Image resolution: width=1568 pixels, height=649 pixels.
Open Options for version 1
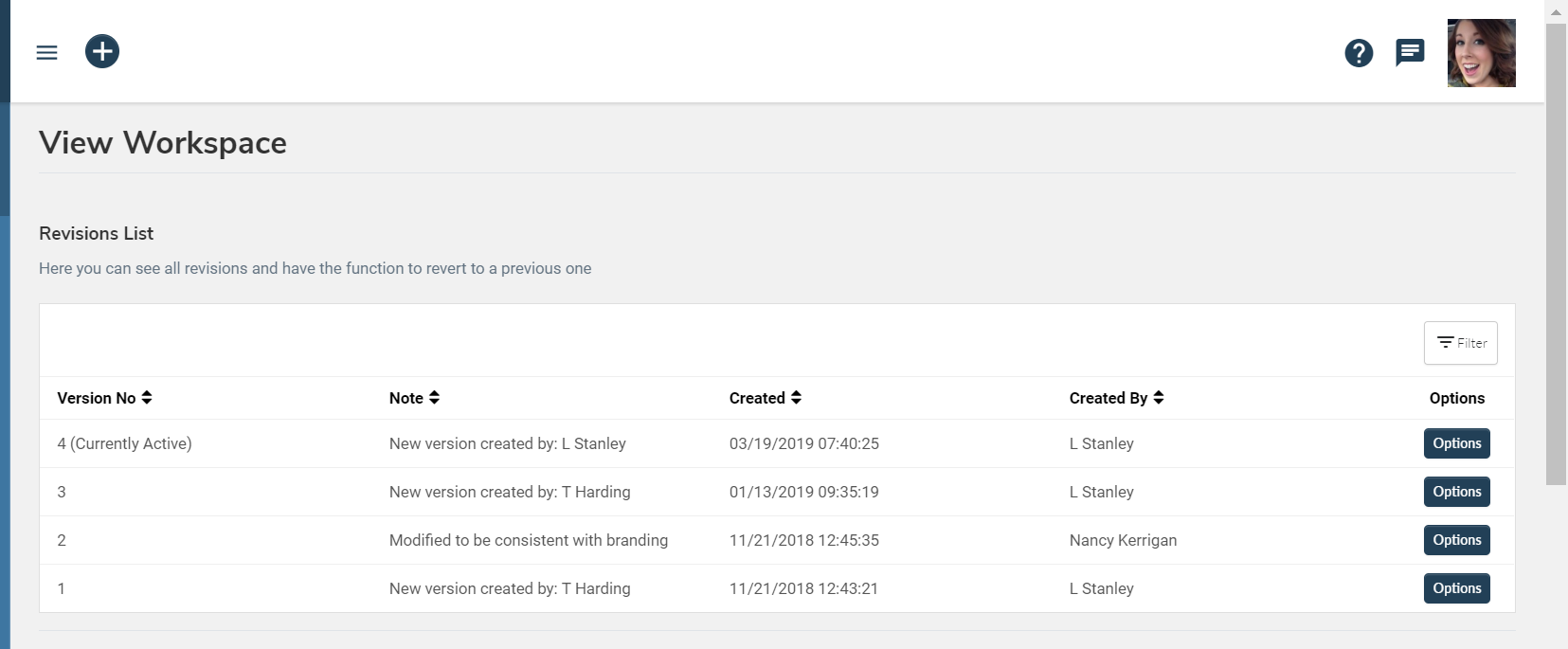[1456, 588]
